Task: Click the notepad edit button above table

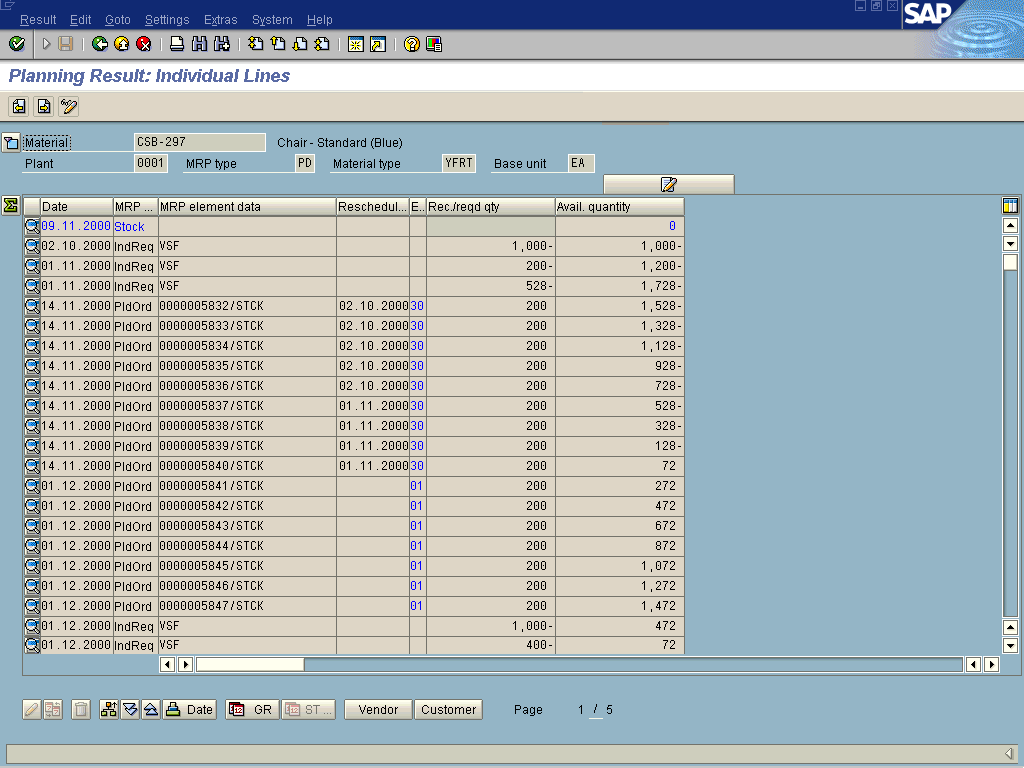Action: click(669, 184)
